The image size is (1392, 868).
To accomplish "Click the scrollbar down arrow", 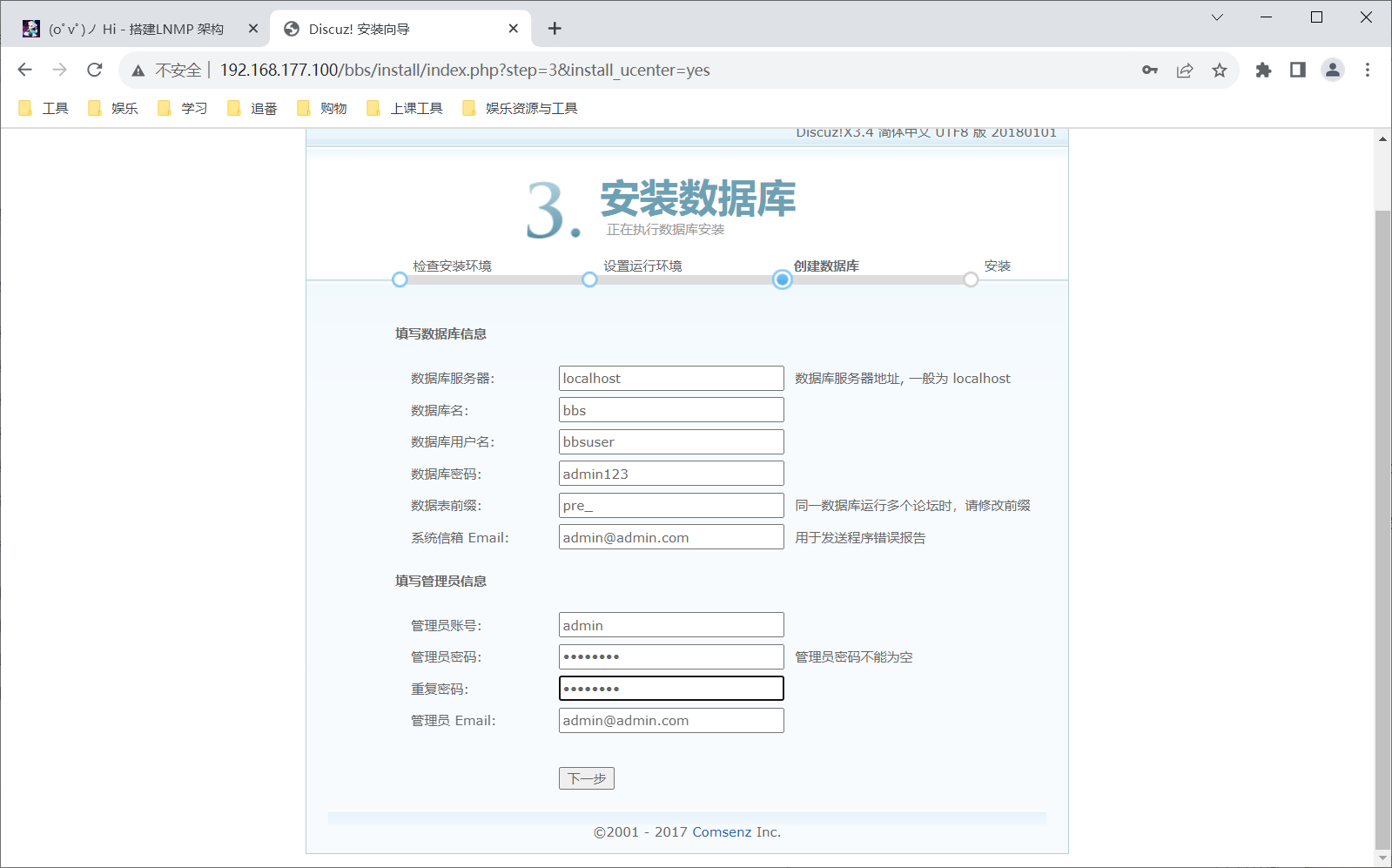I will (1382, 858).
